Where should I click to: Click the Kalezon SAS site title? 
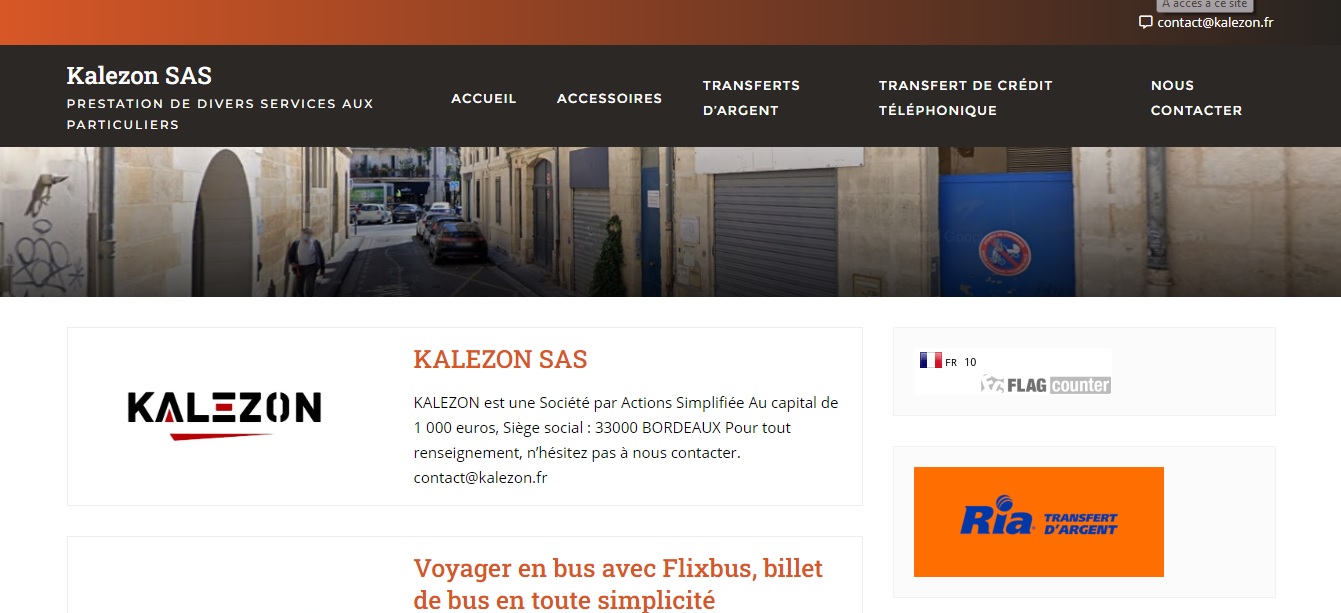click(139, 75)
